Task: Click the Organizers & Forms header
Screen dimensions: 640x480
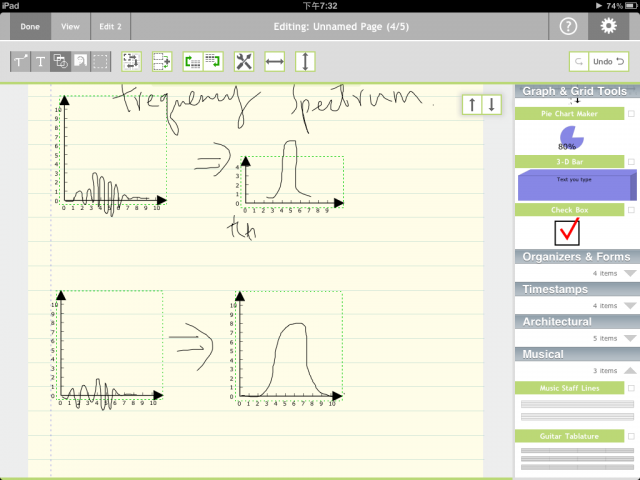Action: pos(576,257)
